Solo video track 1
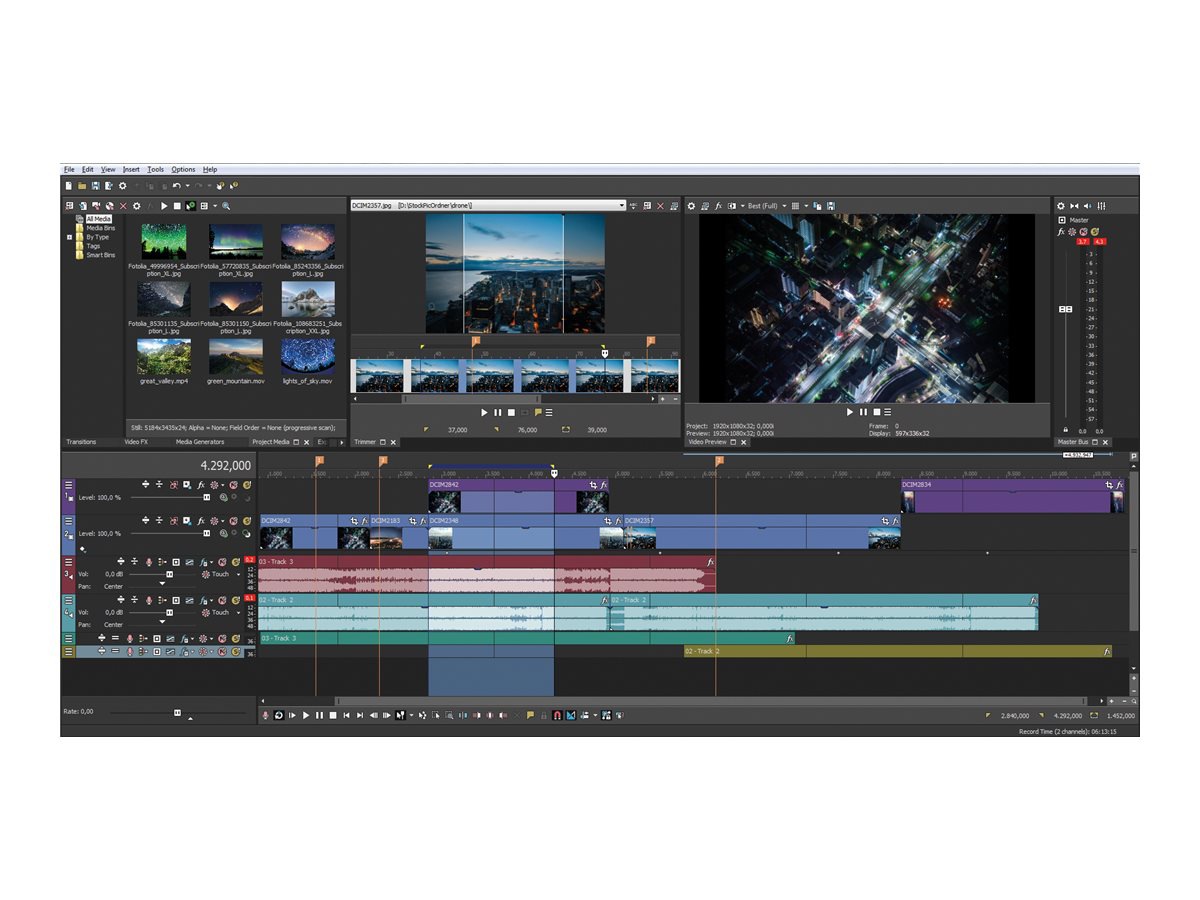Viewport: 1200px width, 900px height. pyautogui.click(x=246, y=485)
